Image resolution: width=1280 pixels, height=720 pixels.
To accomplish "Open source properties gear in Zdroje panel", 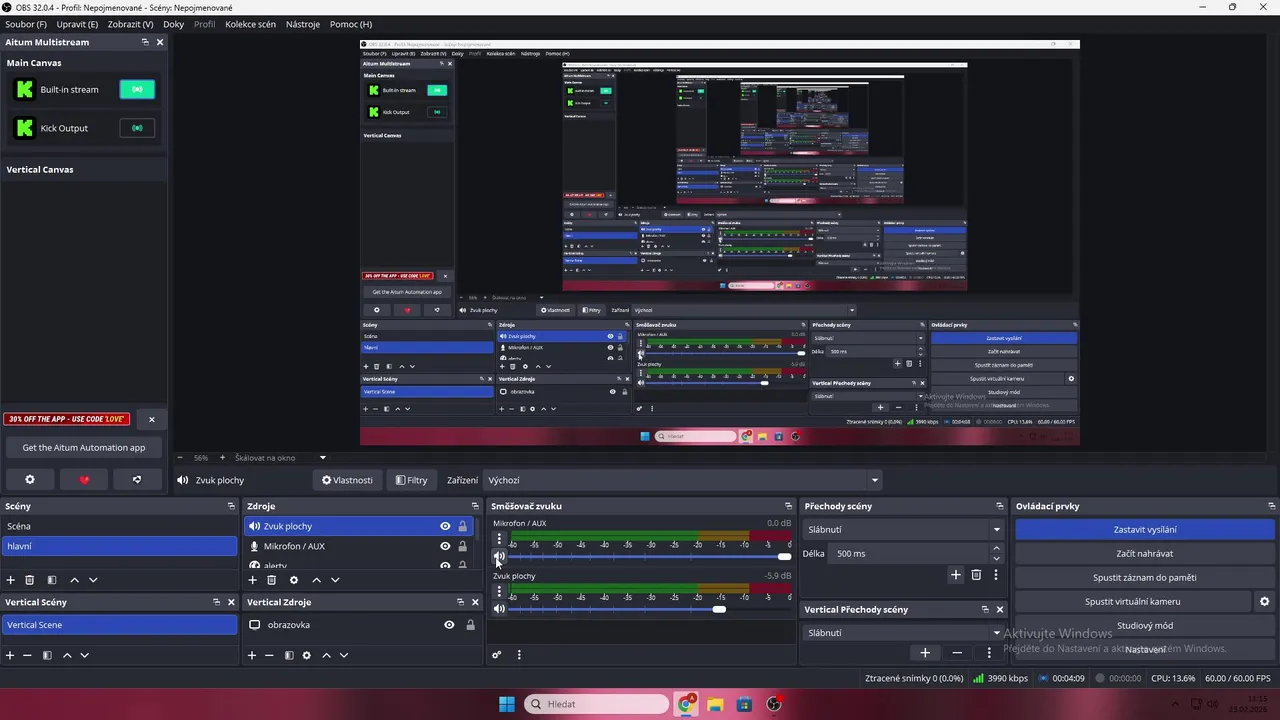I will coord(294,580).
